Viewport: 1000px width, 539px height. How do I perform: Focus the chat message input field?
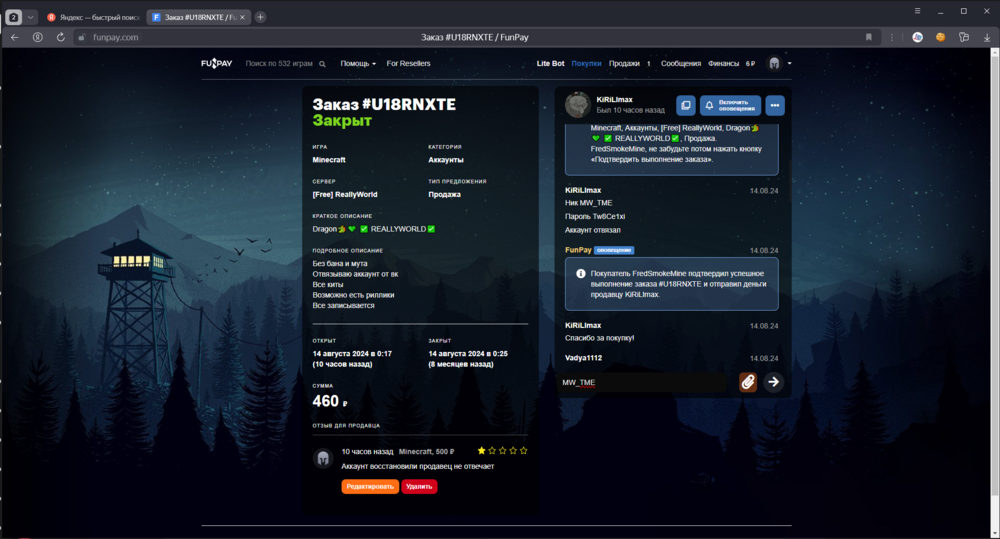643,382
